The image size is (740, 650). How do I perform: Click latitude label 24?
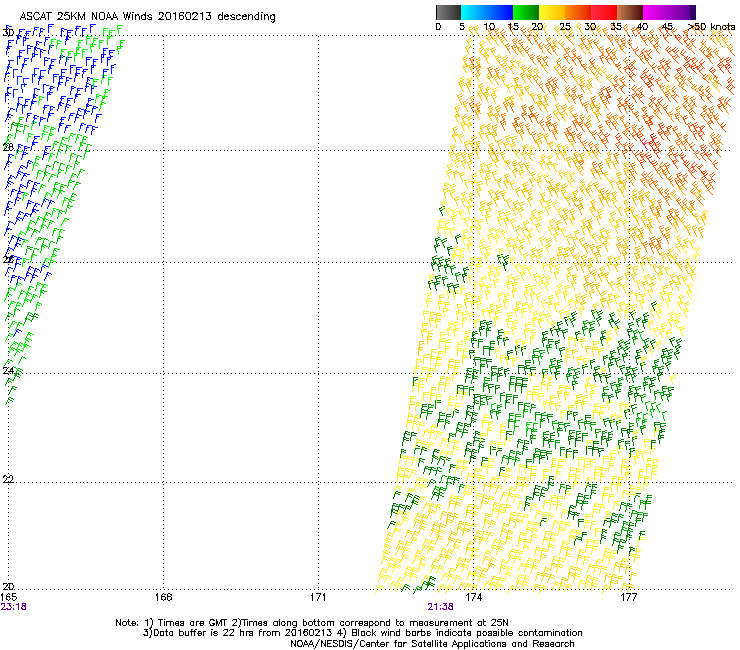click(8, 371)
